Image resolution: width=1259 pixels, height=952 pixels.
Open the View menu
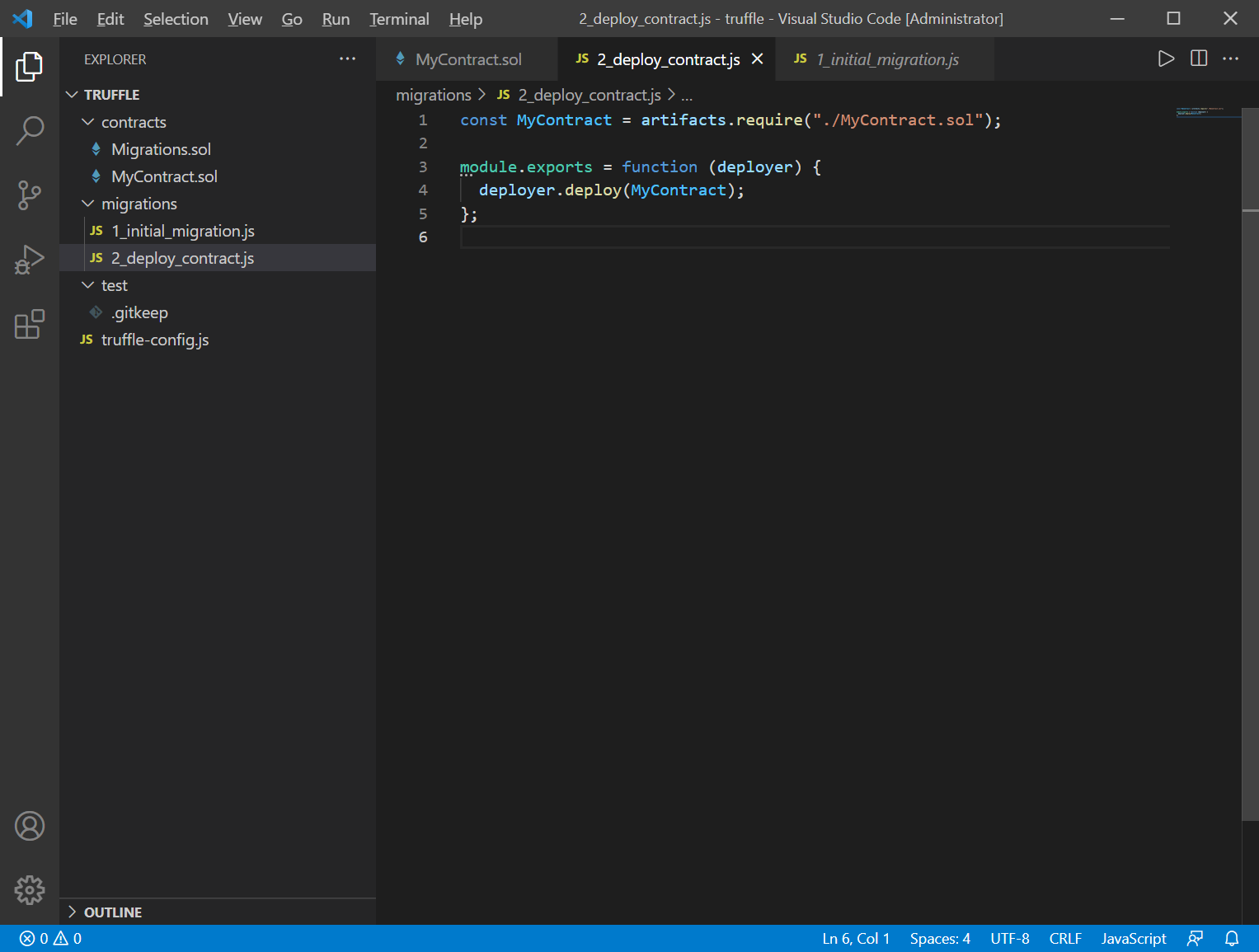(x=245, y=19)
